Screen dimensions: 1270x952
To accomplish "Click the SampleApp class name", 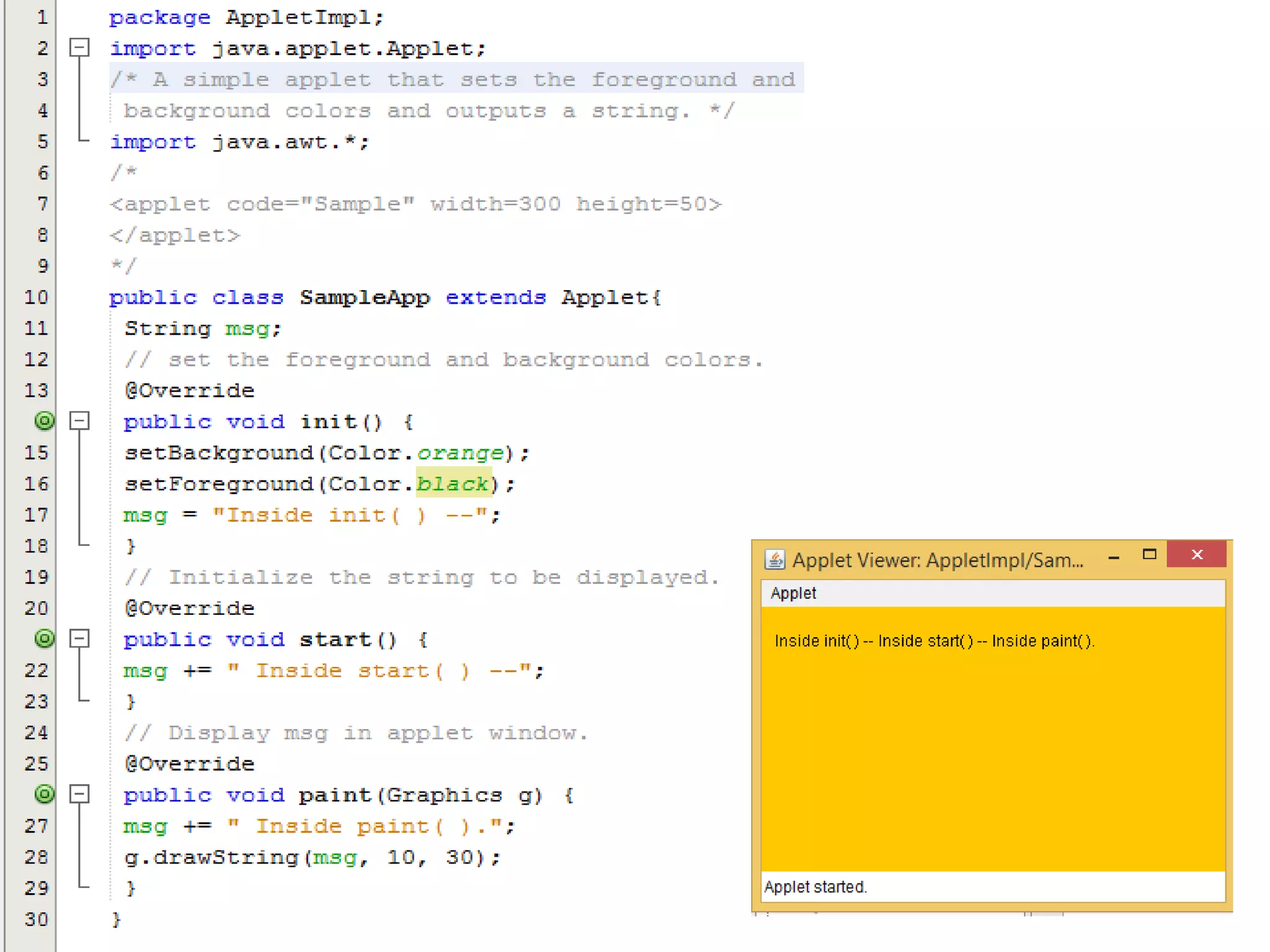I will point(365,297).
